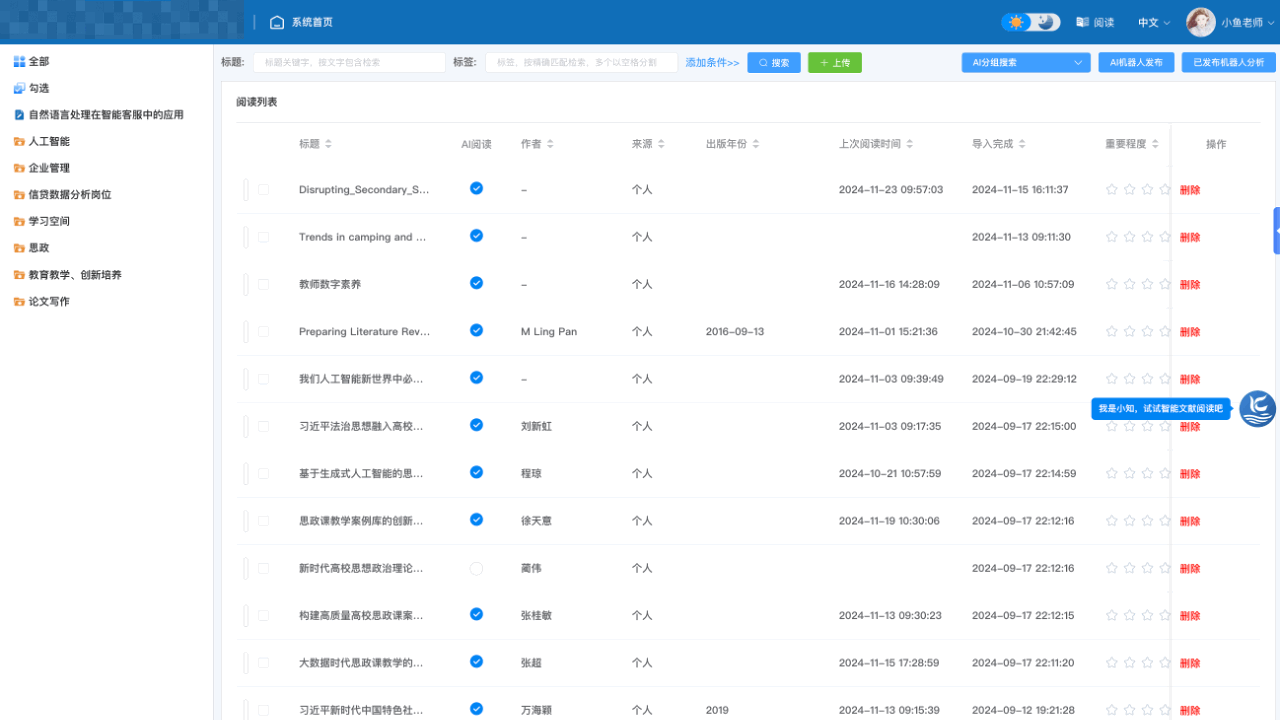Sort by 标题 column sort arrows
This screenshot has height=720, width=1280.
click(x=328, y=144)
